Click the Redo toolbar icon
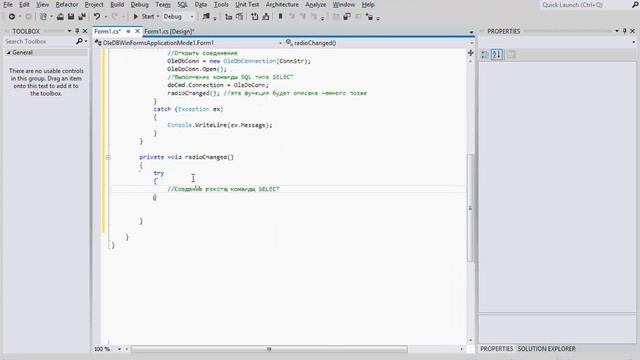The height and width of the screenshot is (360, 640). click(114, 17)
